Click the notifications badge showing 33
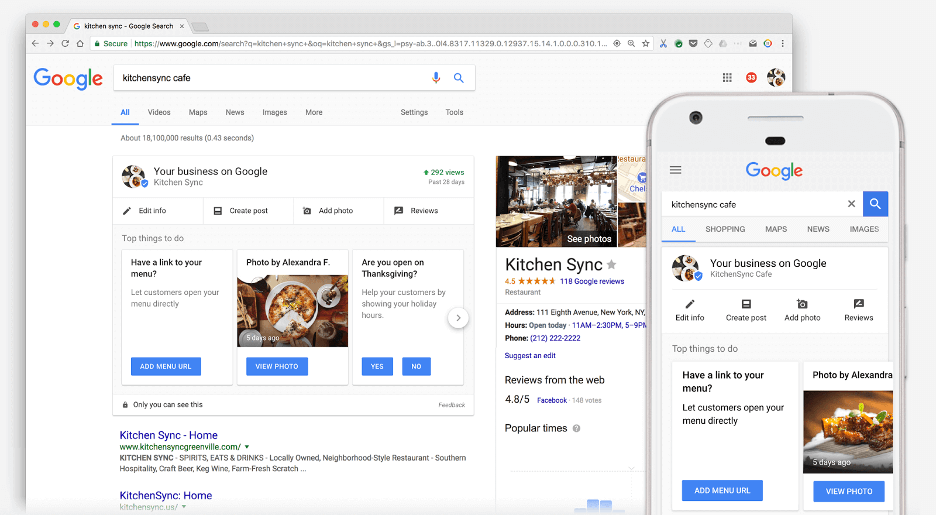The width and height of the screenshot is (936, 516). (751, 78)
